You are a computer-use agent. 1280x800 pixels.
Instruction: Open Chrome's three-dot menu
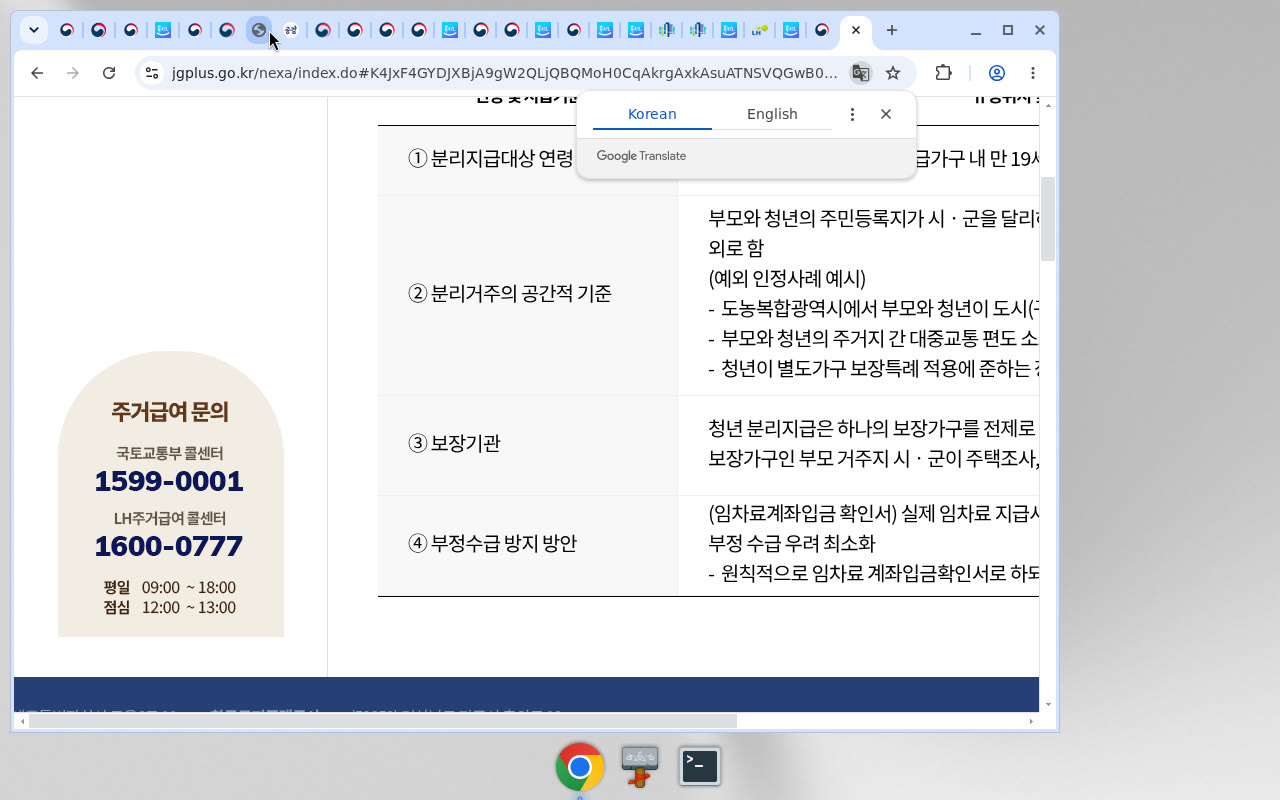(1033, 73)
